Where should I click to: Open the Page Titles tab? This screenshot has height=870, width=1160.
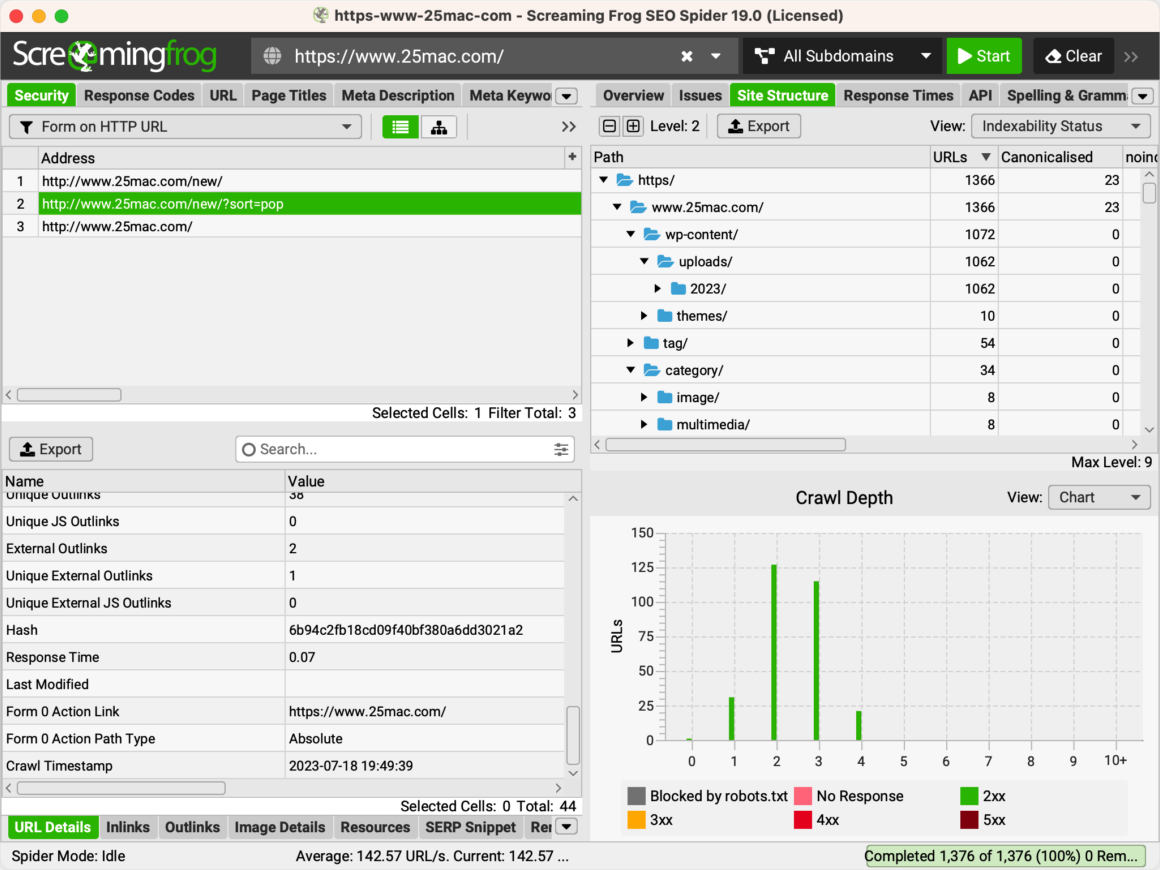coord(289,95)
